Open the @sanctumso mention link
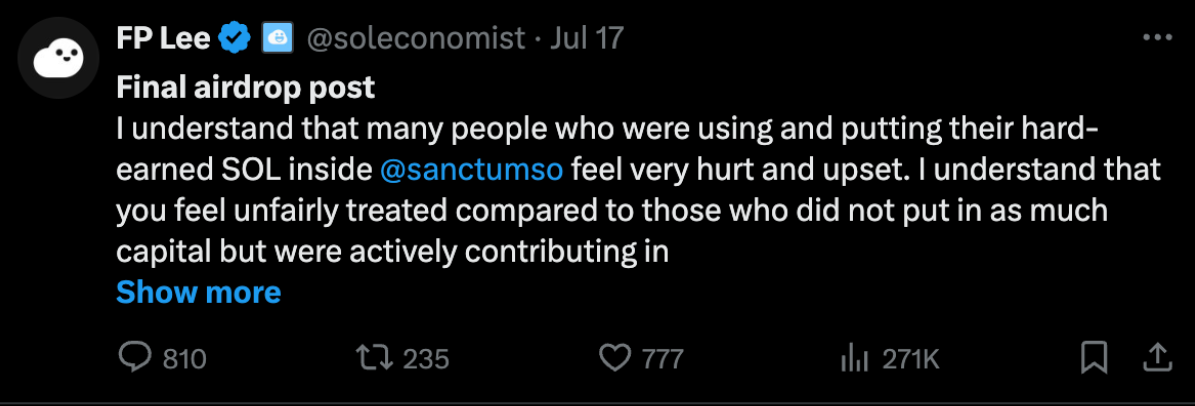 pyautogui.click(x=473, y=170)
